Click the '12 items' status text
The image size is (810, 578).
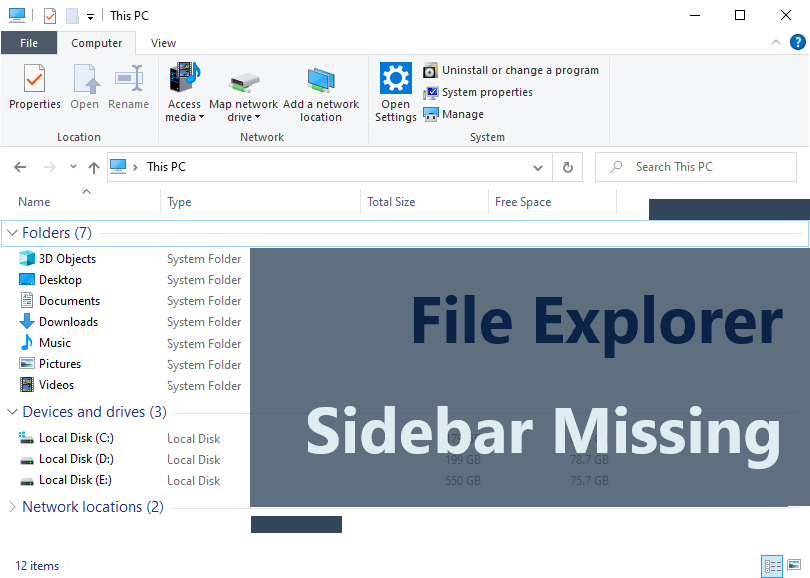pos(37,566)
